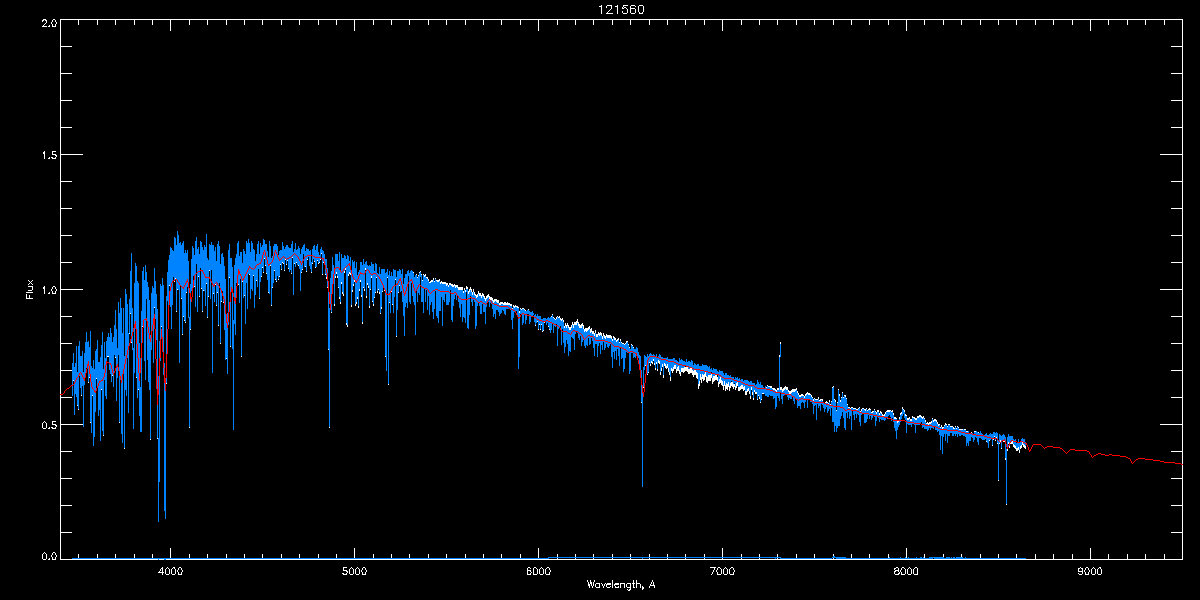Click the 0.0 y-axis tick label

tap(46, 556)
